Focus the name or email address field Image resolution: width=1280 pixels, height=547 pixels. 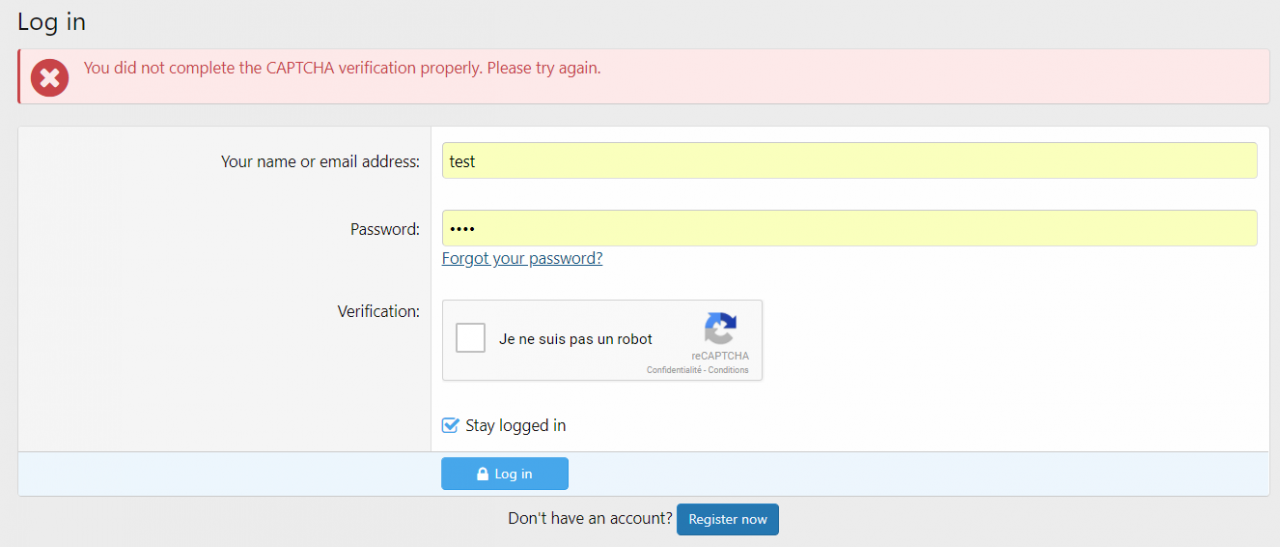point(849,161)
